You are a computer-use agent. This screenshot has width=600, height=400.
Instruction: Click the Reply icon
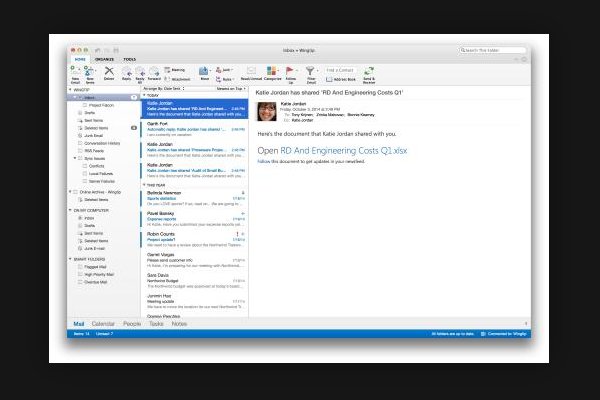(x=127, y=71)
